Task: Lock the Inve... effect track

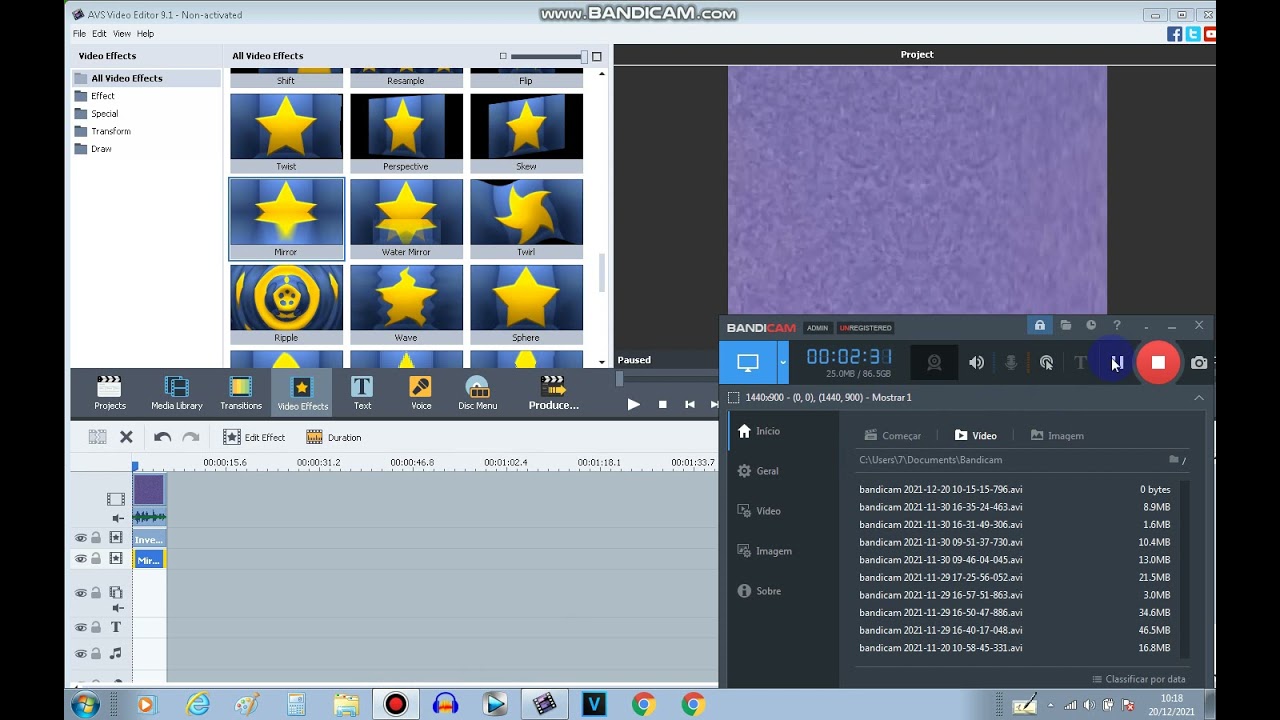Action: (96, 538)
